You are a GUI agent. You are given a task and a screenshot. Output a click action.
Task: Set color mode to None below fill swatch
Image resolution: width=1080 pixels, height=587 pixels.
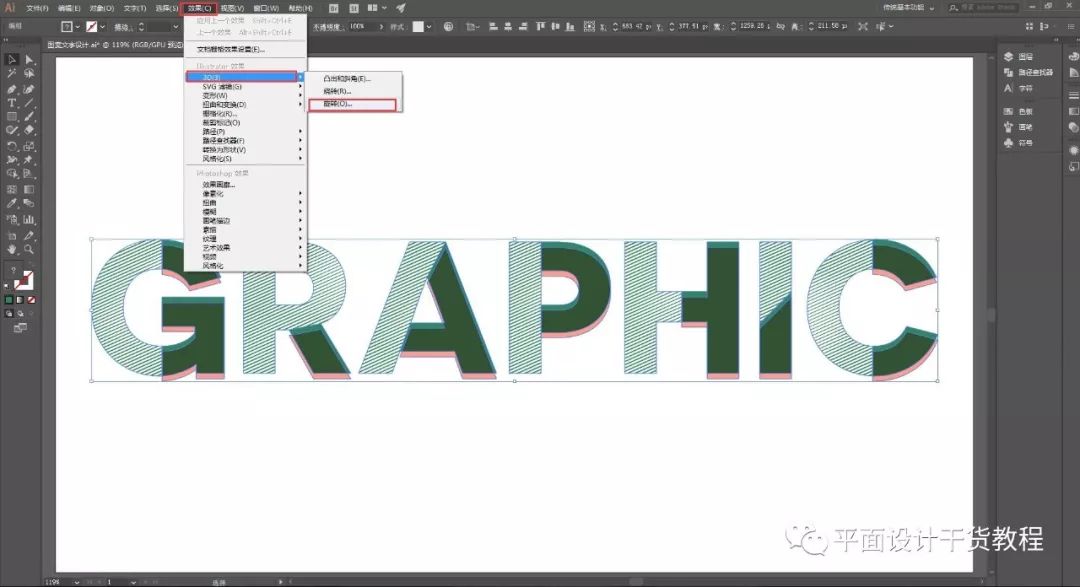pos(32,300)
